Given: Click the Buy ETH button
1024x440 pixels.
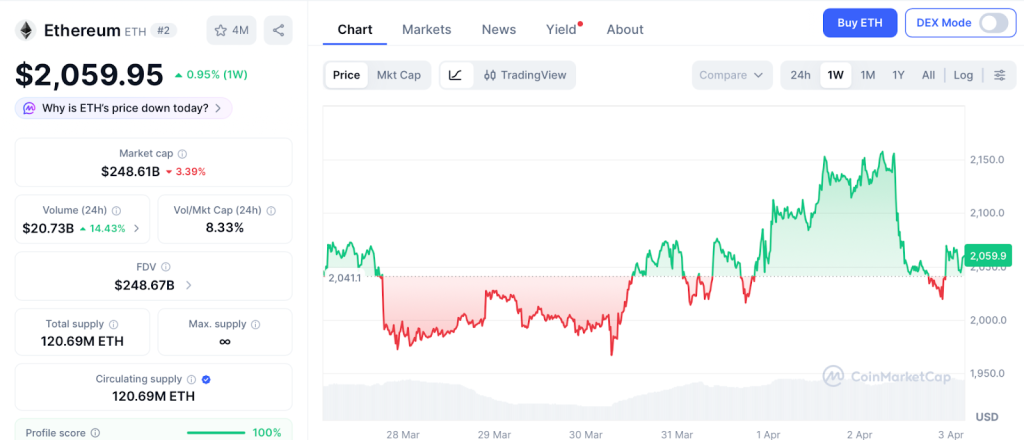Looking at the screenshot, I should 859,23.
